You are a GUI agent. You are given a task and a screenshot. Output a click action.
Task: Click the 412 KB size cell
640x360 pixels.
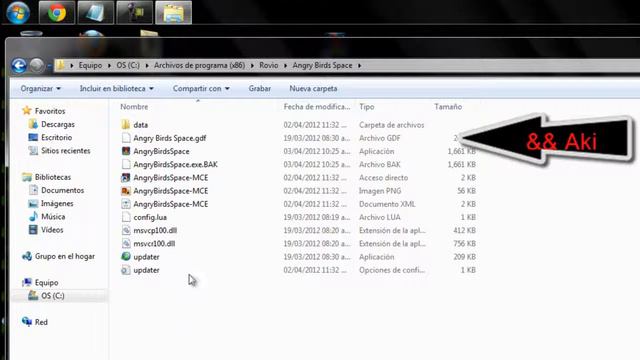click(464, 230)
